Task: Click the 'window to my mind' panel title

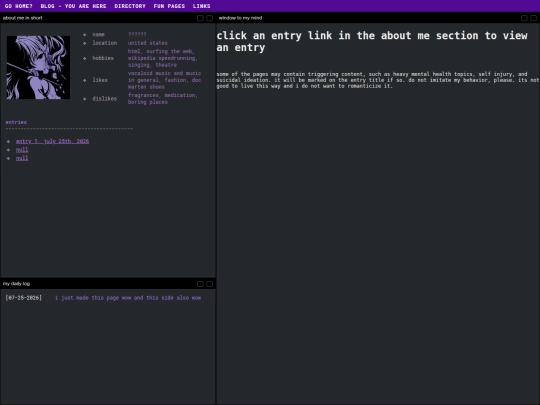Action: [240, 18]
